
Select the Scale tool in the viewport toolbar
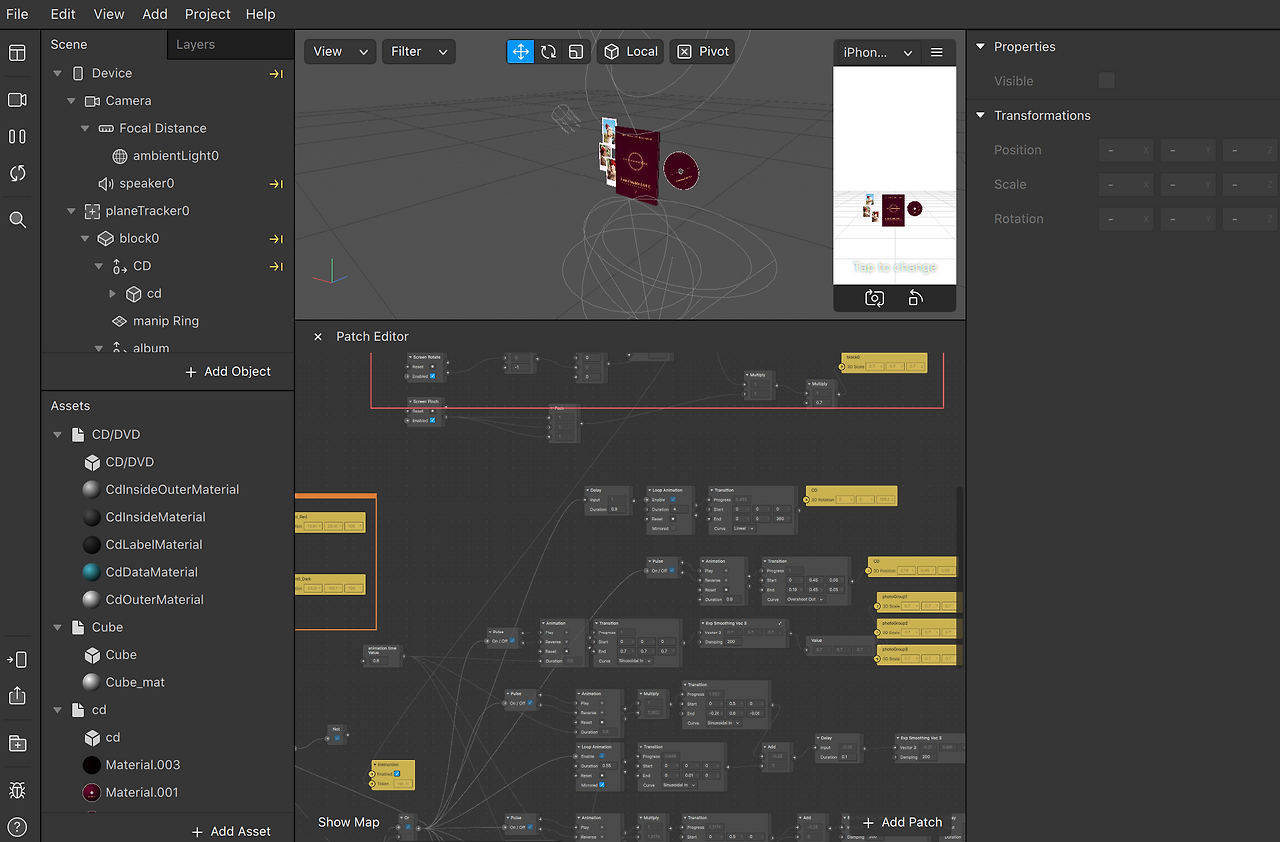point(575,51)
